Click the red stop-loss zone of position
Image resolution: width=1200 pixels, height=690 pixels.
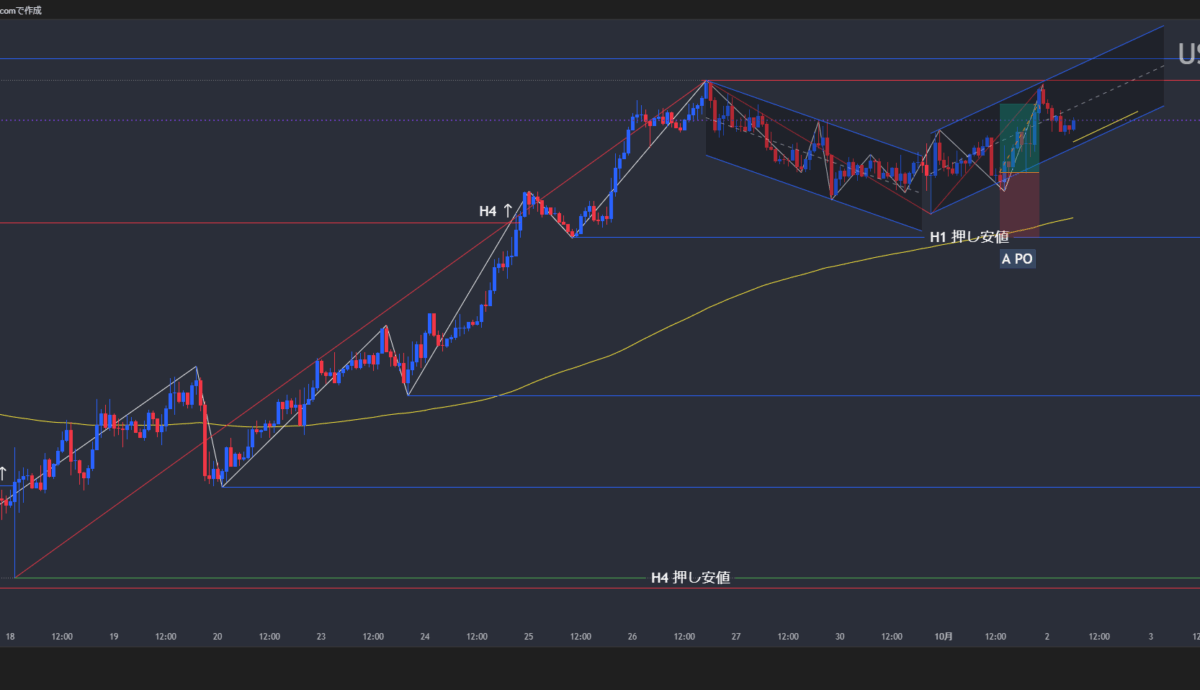tap(1019, 205)
